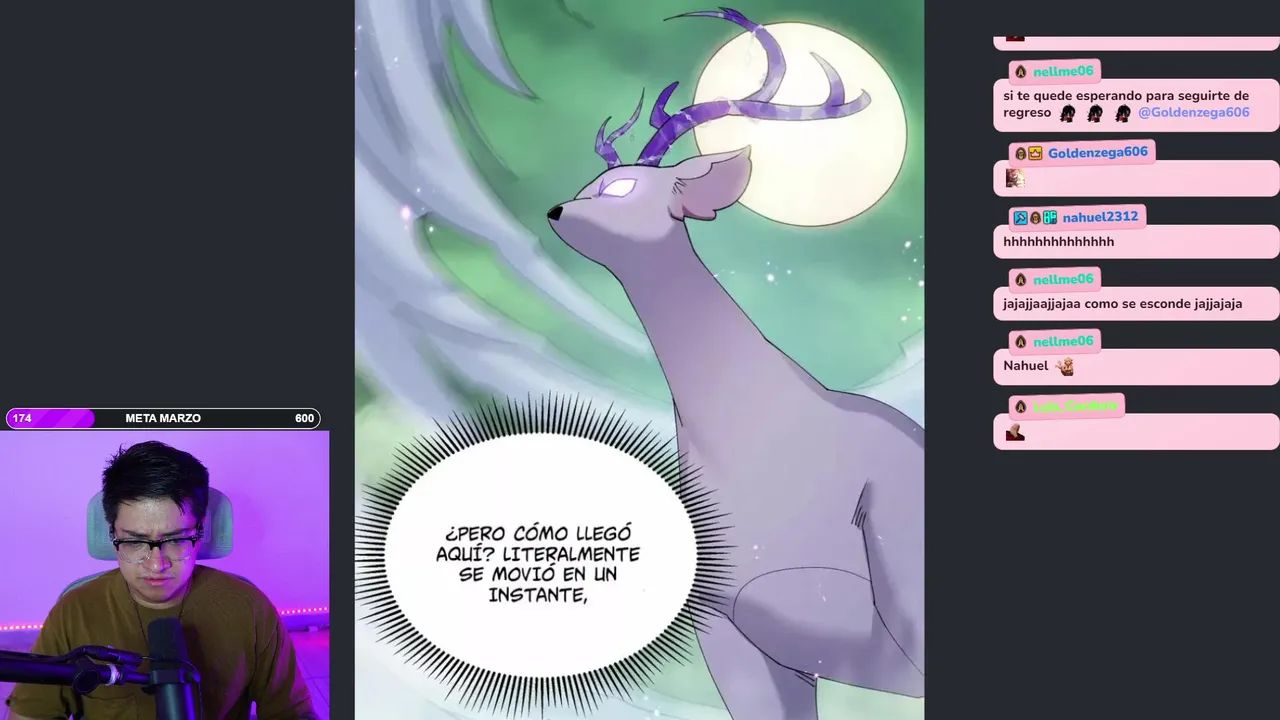This screenshot has height=720, width=1280.
Task: Open the faded green username at chat bottom
Action: 1075,407
